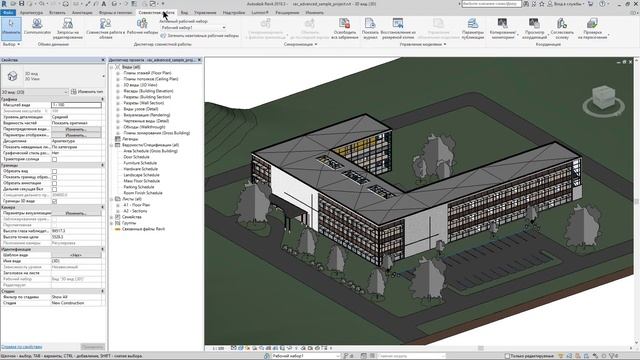Expand Groups (Группы) tree node
The width and height of the screenshot is (640, 360).
(x=112, y=223)
